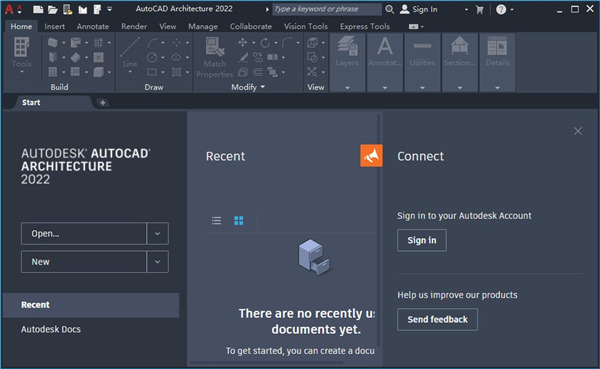Expand the Open button dropdown arrow

157,233
